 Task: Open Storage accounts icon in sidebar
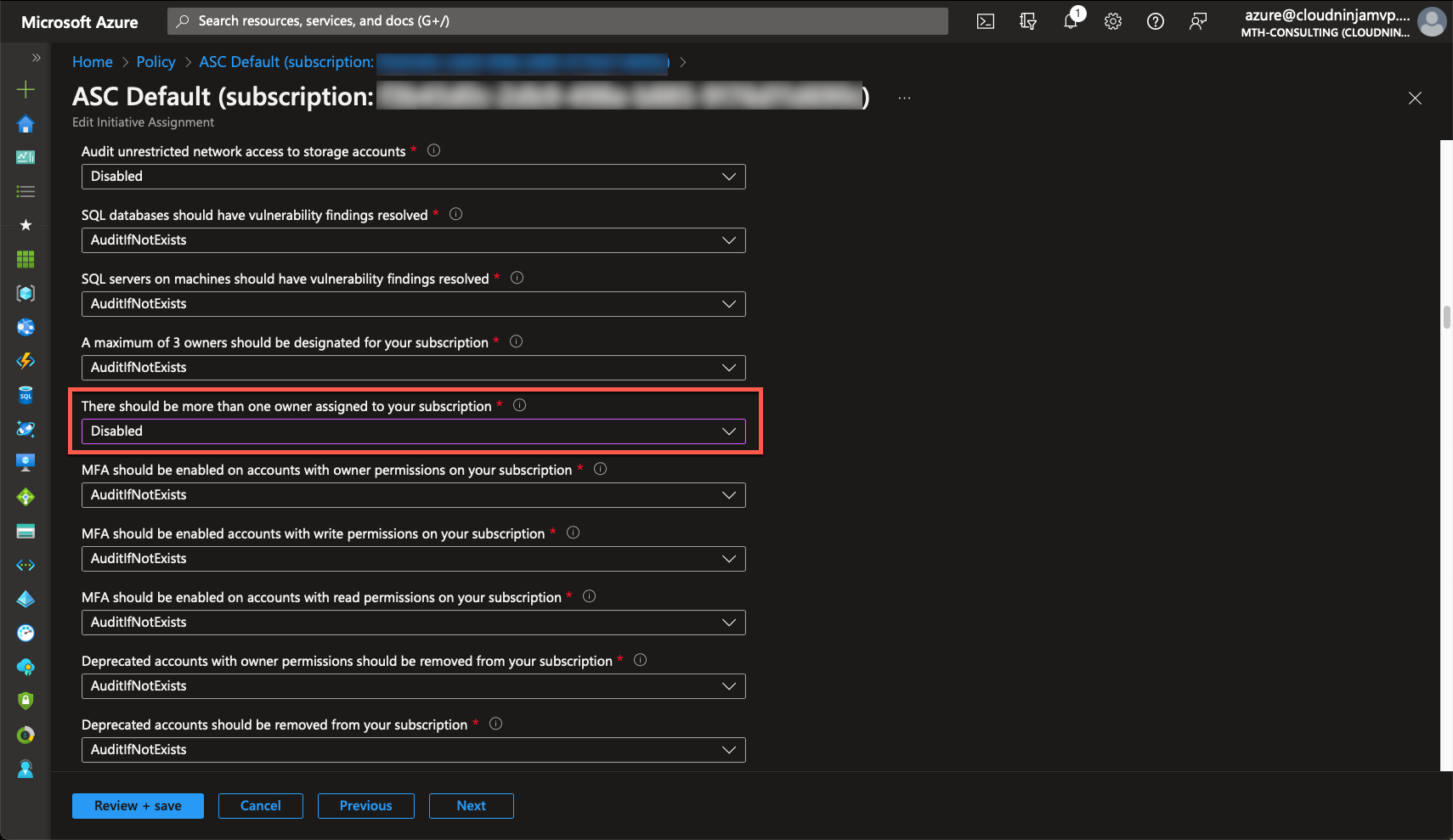pos(25,531)
